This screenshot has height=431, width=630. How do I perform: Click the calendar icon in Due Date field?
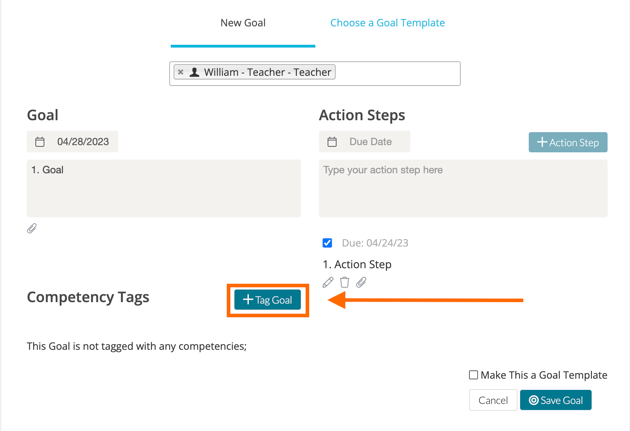(332, 142)
